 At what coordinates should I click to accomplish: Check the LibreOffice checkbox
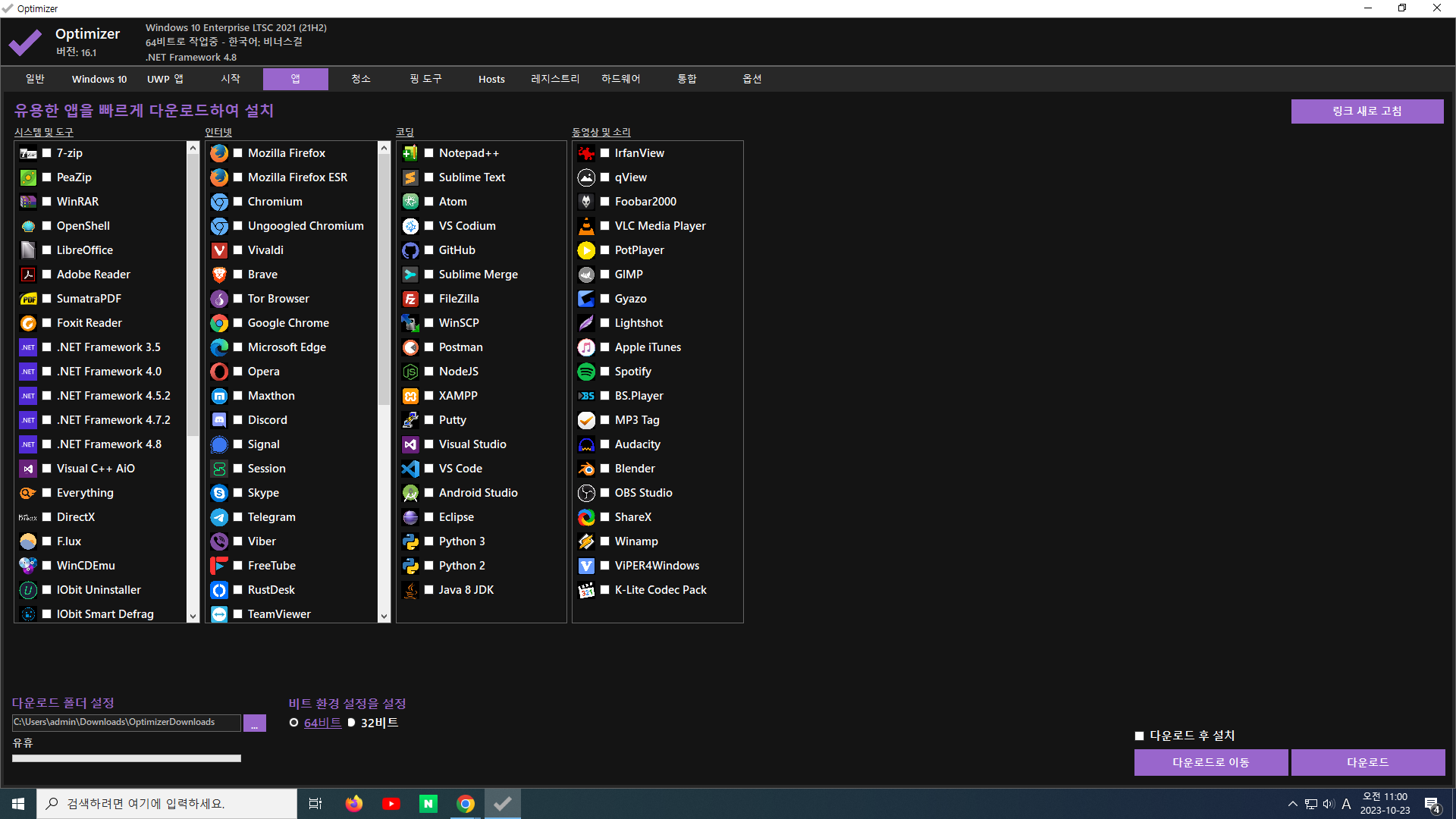pos(47,250)
